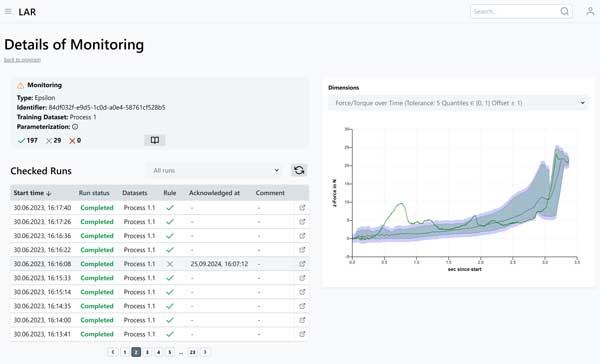This screenshot has height=364, width=600.
Task: Click the rule checkmark for run 16:17:40
Action: pos(170,208)
